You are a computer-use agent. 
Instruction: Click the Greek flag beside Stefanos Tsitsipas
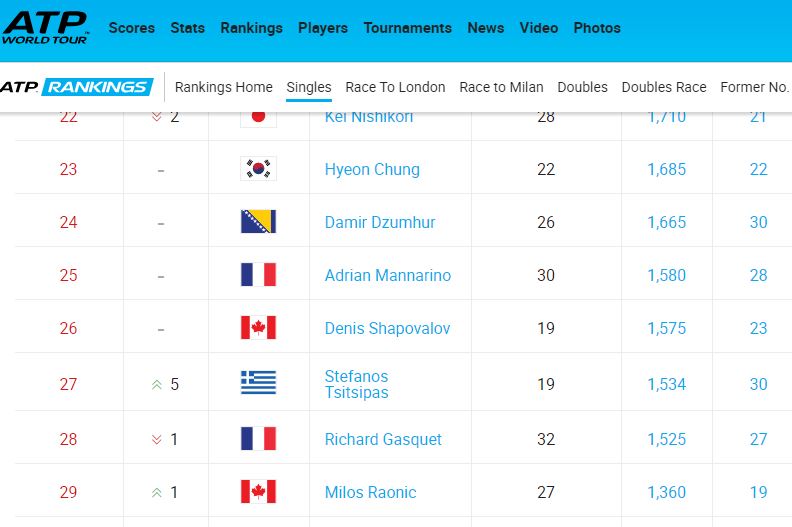pyautogui.click(x=258, y=382)
